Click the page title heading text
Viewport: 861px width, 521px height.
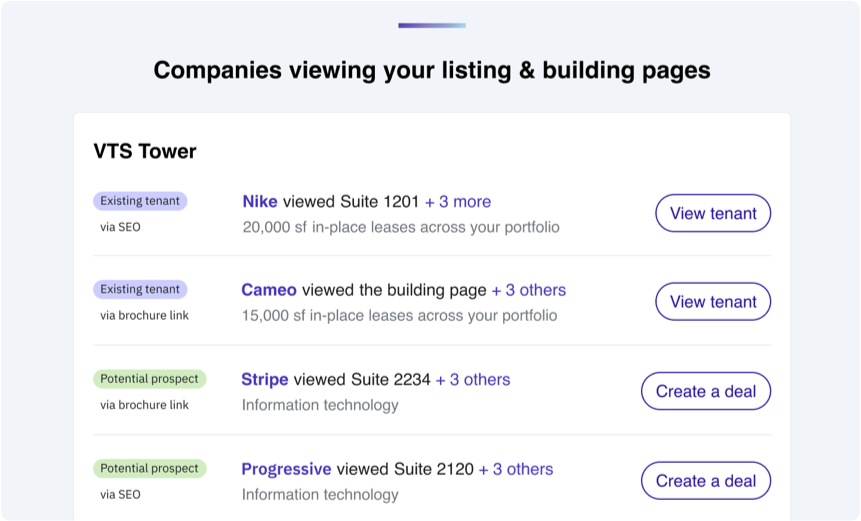(x=432, y=70)
